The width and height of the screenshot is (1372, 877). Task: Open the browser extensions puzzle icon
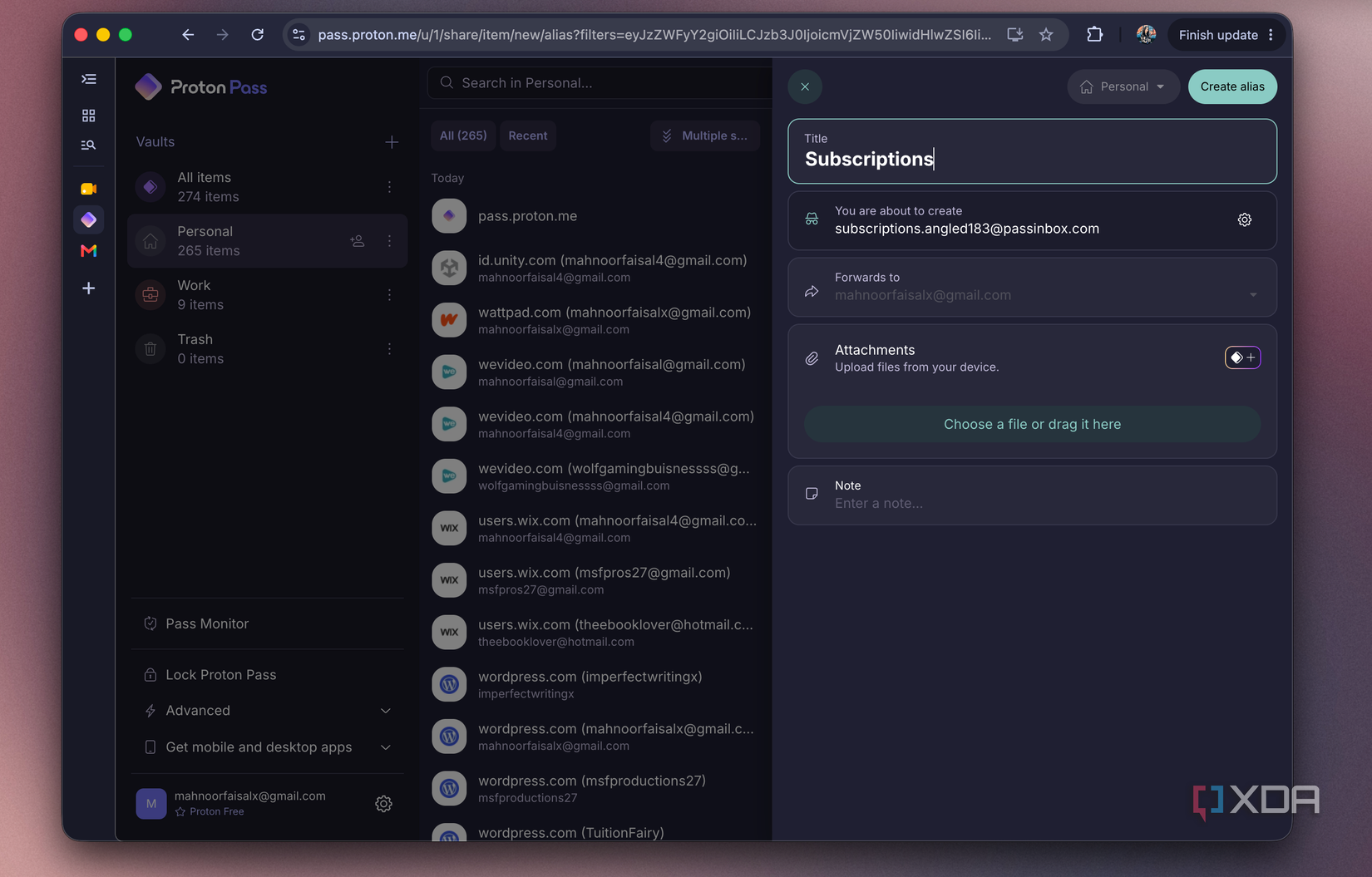point(1095,35)
